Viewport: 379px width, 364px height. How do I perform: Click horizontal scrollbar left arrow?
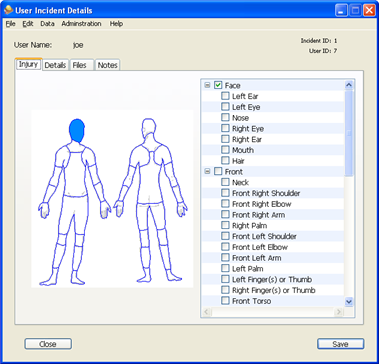206,312
